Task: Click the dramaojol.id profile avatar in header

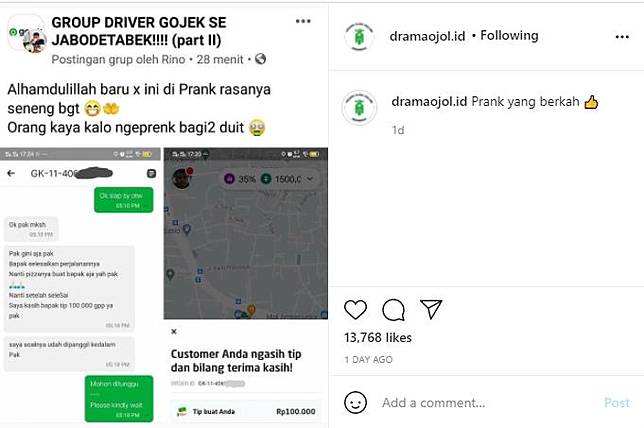Action: (359, 37)
